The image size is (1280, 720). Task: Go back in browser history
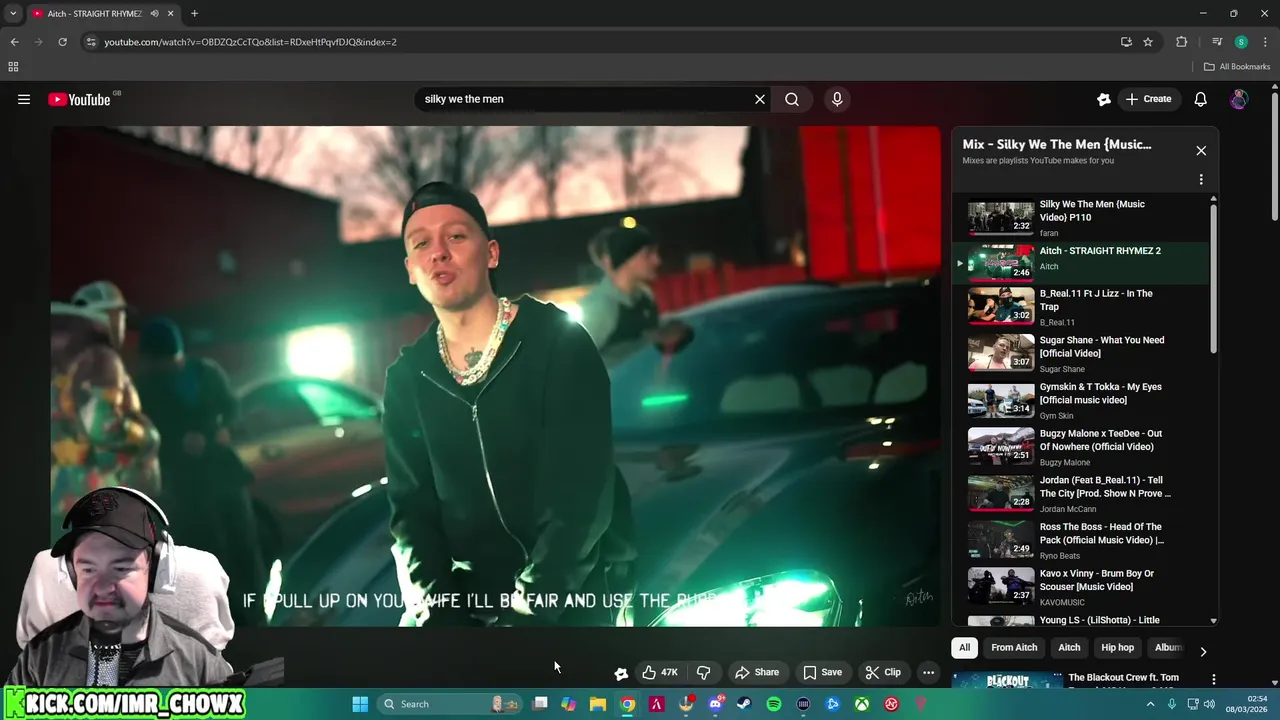(14, 42)
